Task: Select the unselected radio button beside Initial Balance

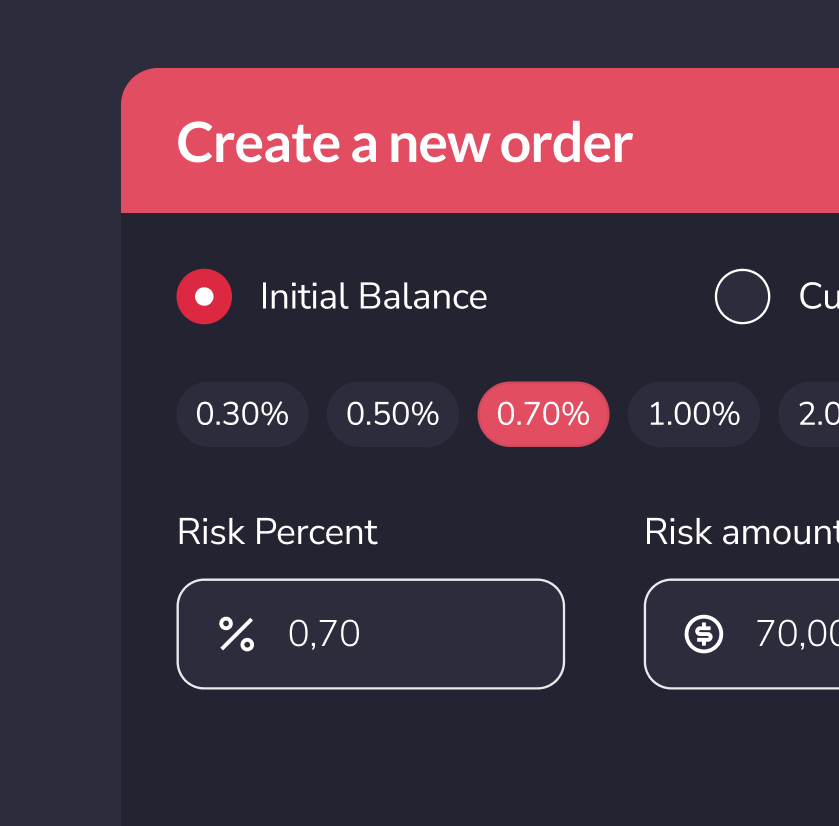Action: coord(742,297)
